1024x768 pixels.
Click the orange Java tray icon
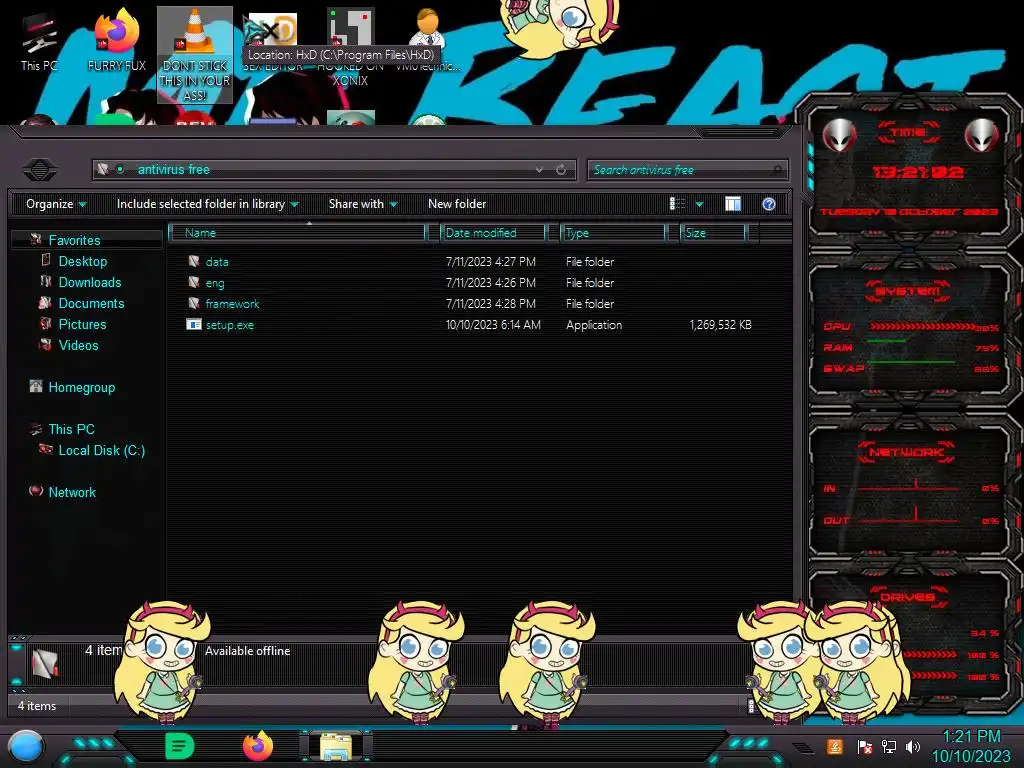(x=835, y=746)
